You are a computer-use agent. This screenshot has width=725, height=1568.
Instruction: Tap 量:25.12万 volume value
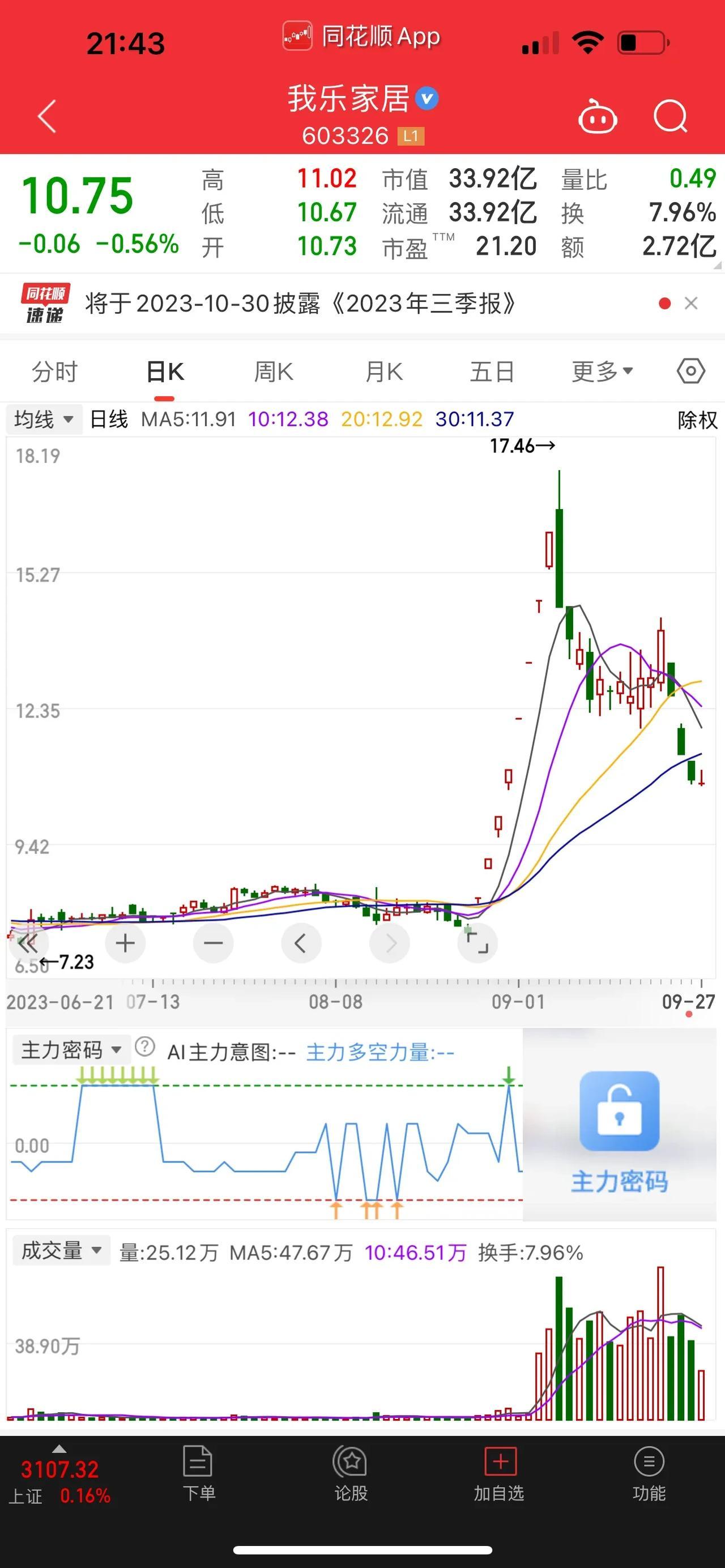pos(169,1253)
